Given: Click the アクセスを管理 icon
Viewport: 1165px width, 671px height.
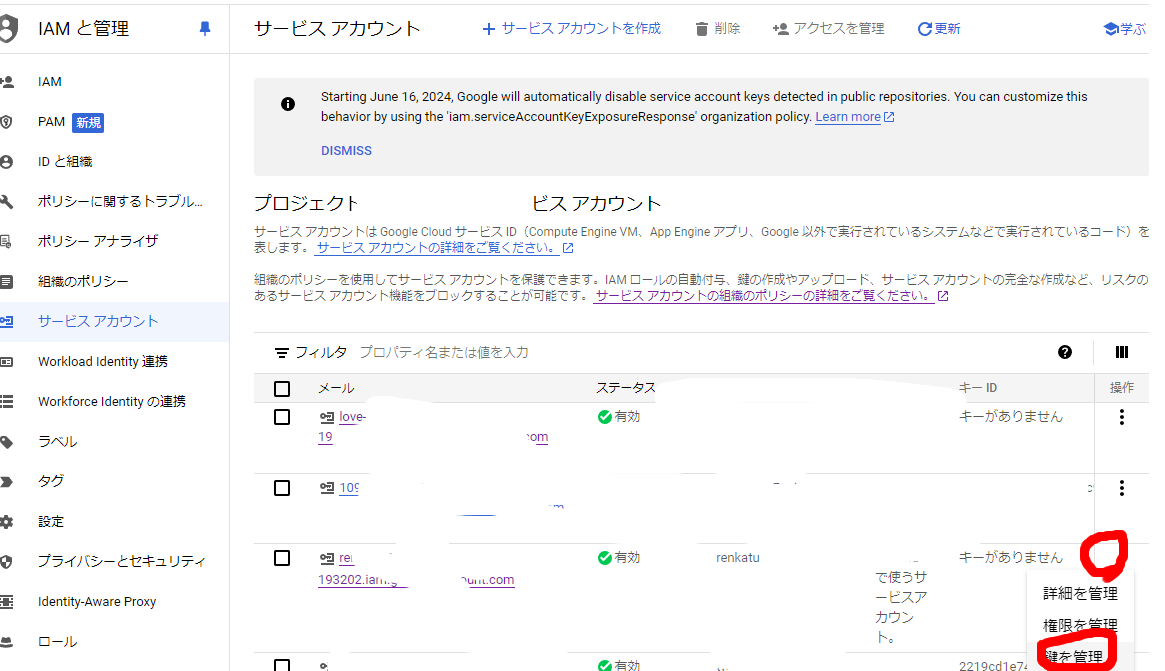Looking at the screenshot, I should point(781,28).
